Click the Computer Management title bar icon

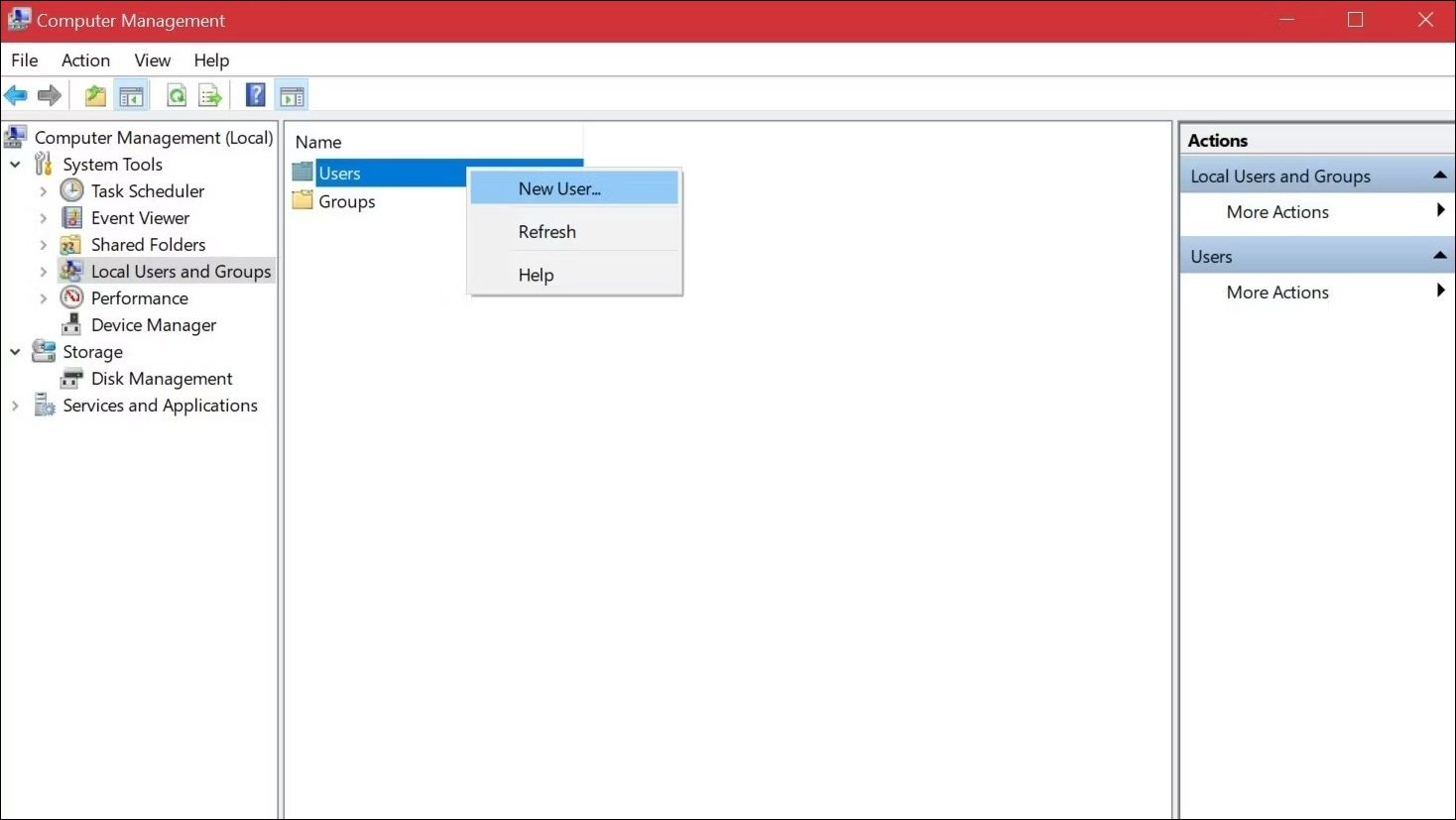(19, 20)
